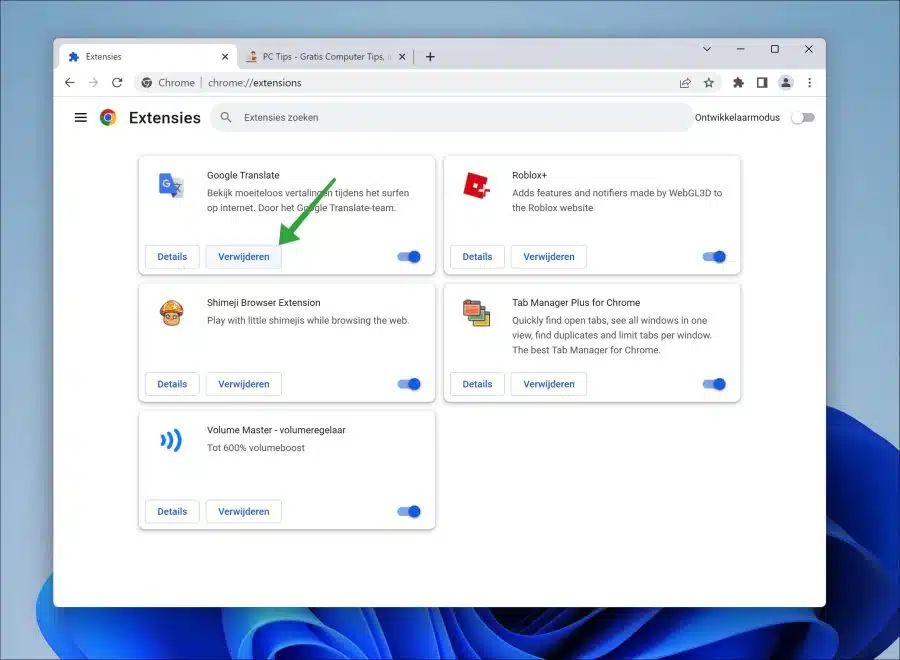This screenshot has width=900, height=660.
Task: Click the Roblox+ title text
Action: click(x=529, y=175)
